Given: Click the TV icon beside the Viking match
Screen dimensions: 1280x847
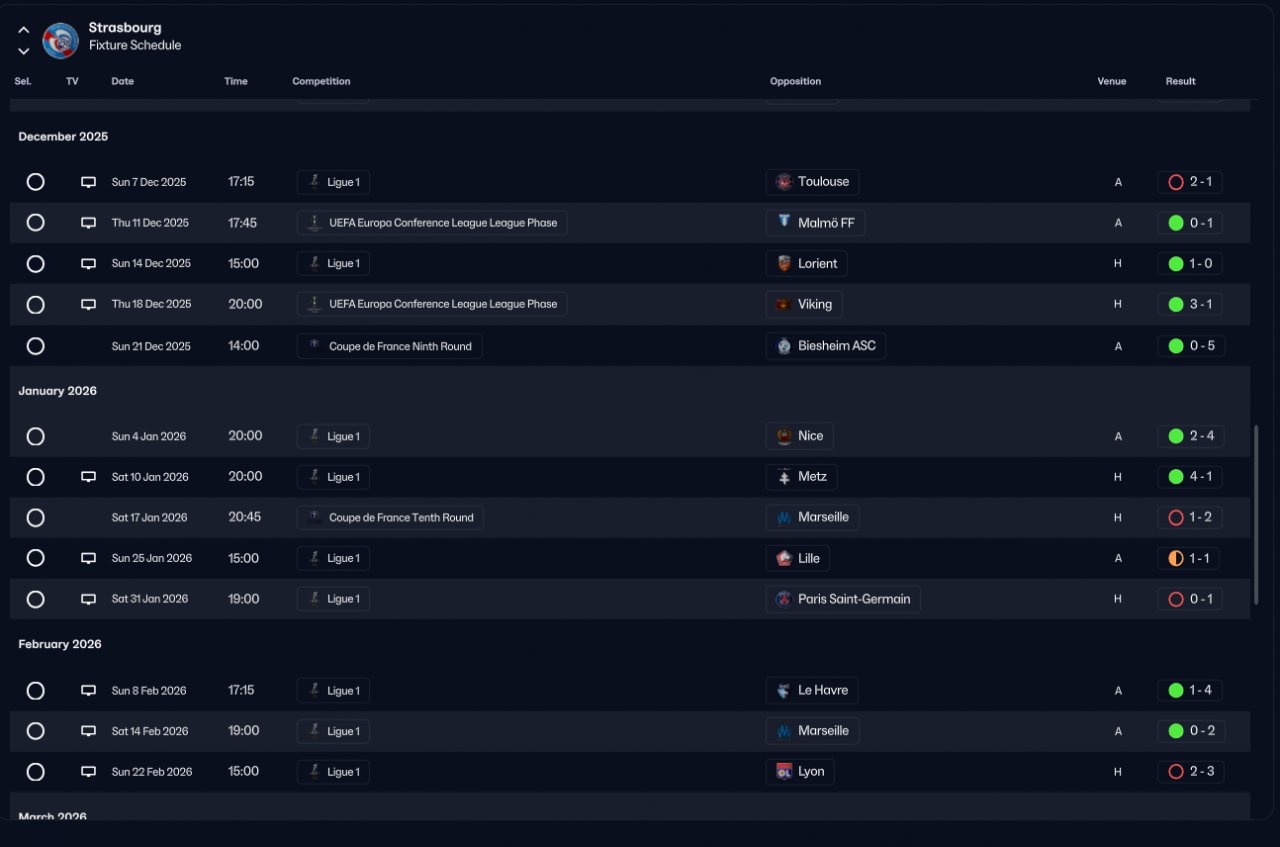Looking at the screenshot, I should tap(89, 304).
